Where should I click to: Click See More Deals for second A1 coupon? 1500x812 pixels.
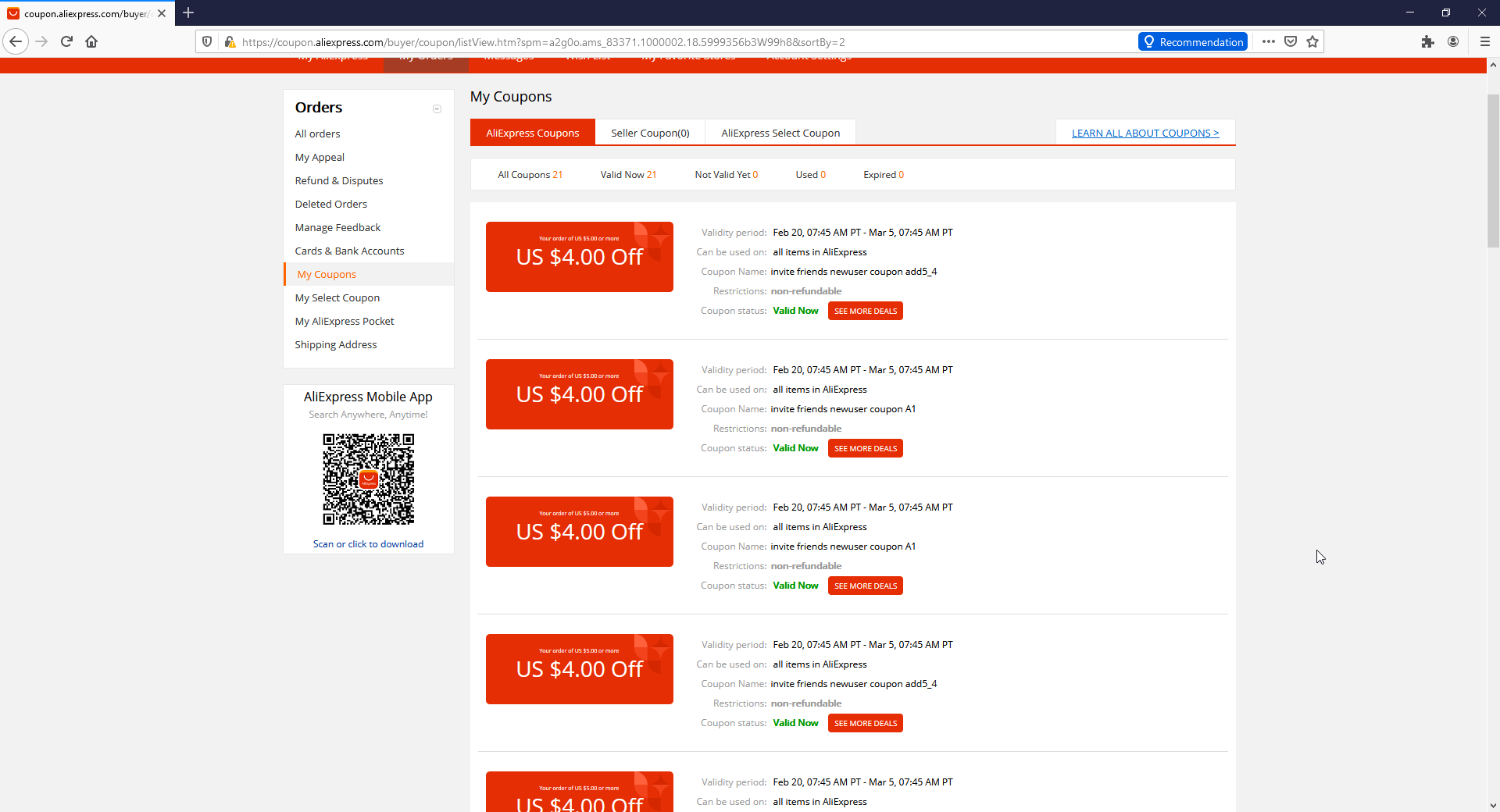(866, 586)
